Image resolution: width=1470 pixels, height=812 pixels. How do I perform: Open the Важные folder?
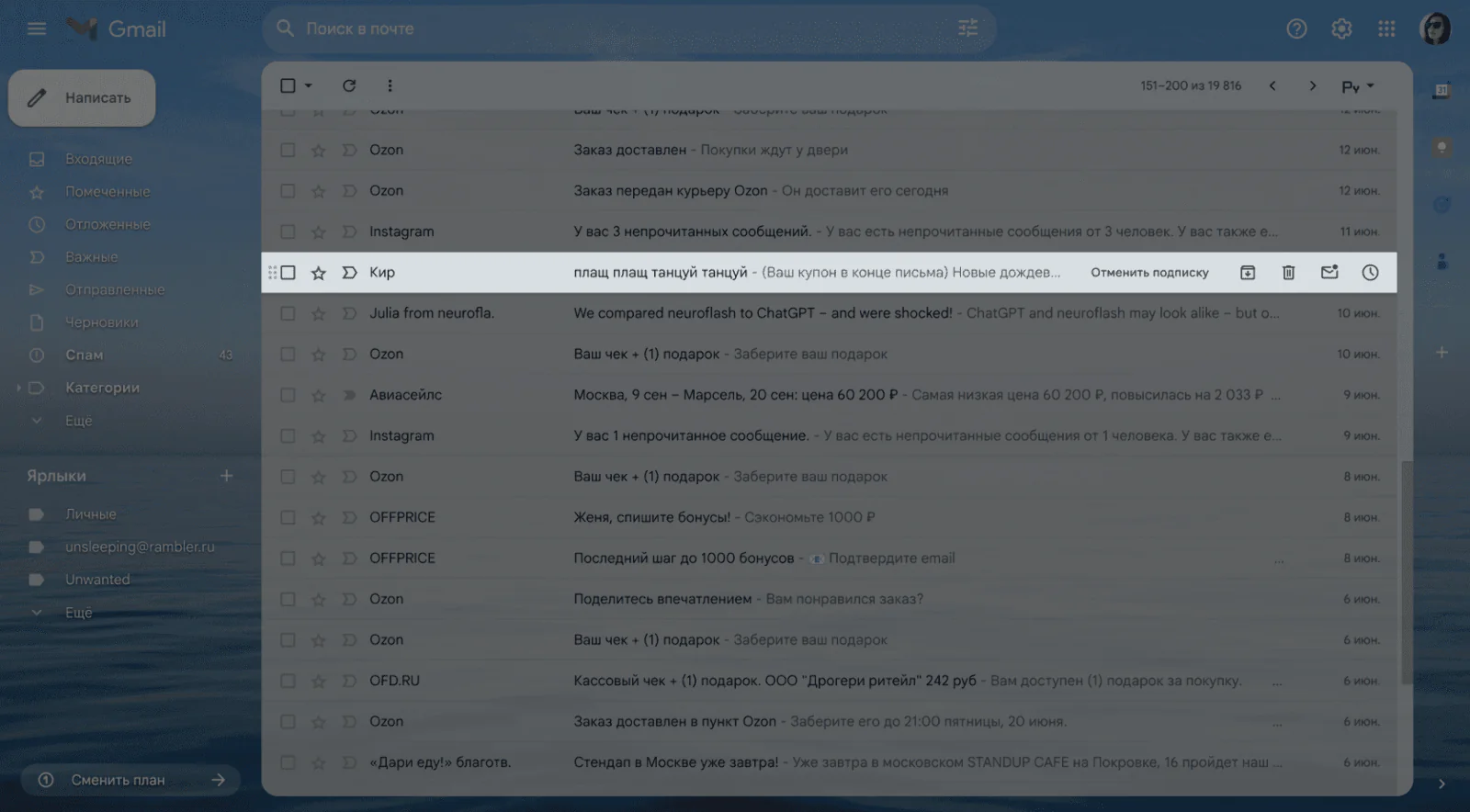[91, 257]
